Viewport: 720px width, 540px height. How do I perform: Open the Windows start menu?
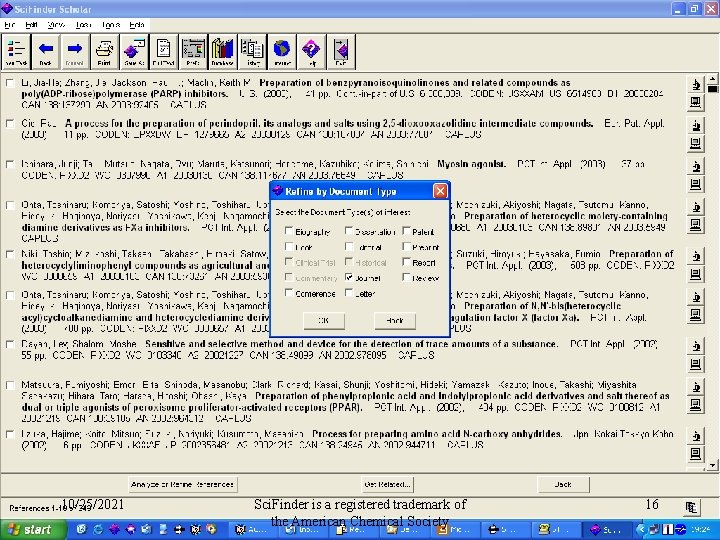[x=32, y=529]
